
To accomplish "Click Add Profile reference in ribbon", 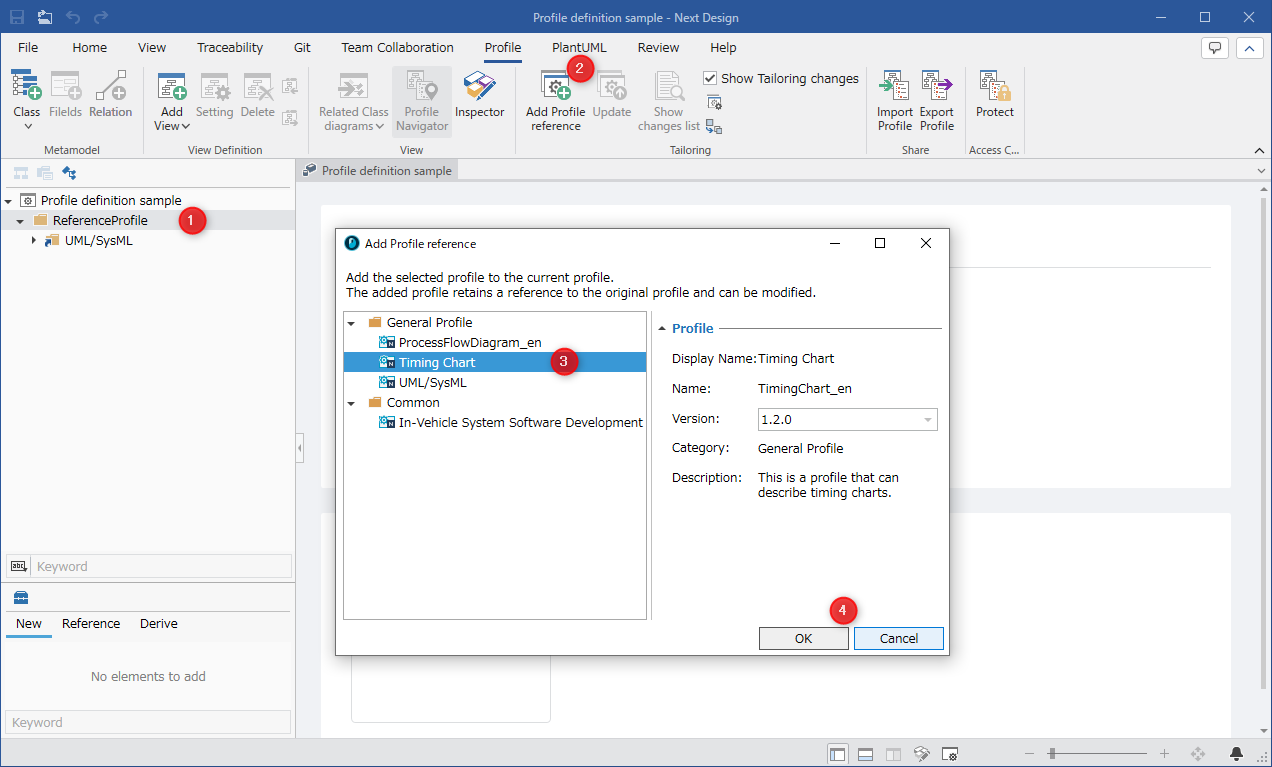I will click(556, 101).
